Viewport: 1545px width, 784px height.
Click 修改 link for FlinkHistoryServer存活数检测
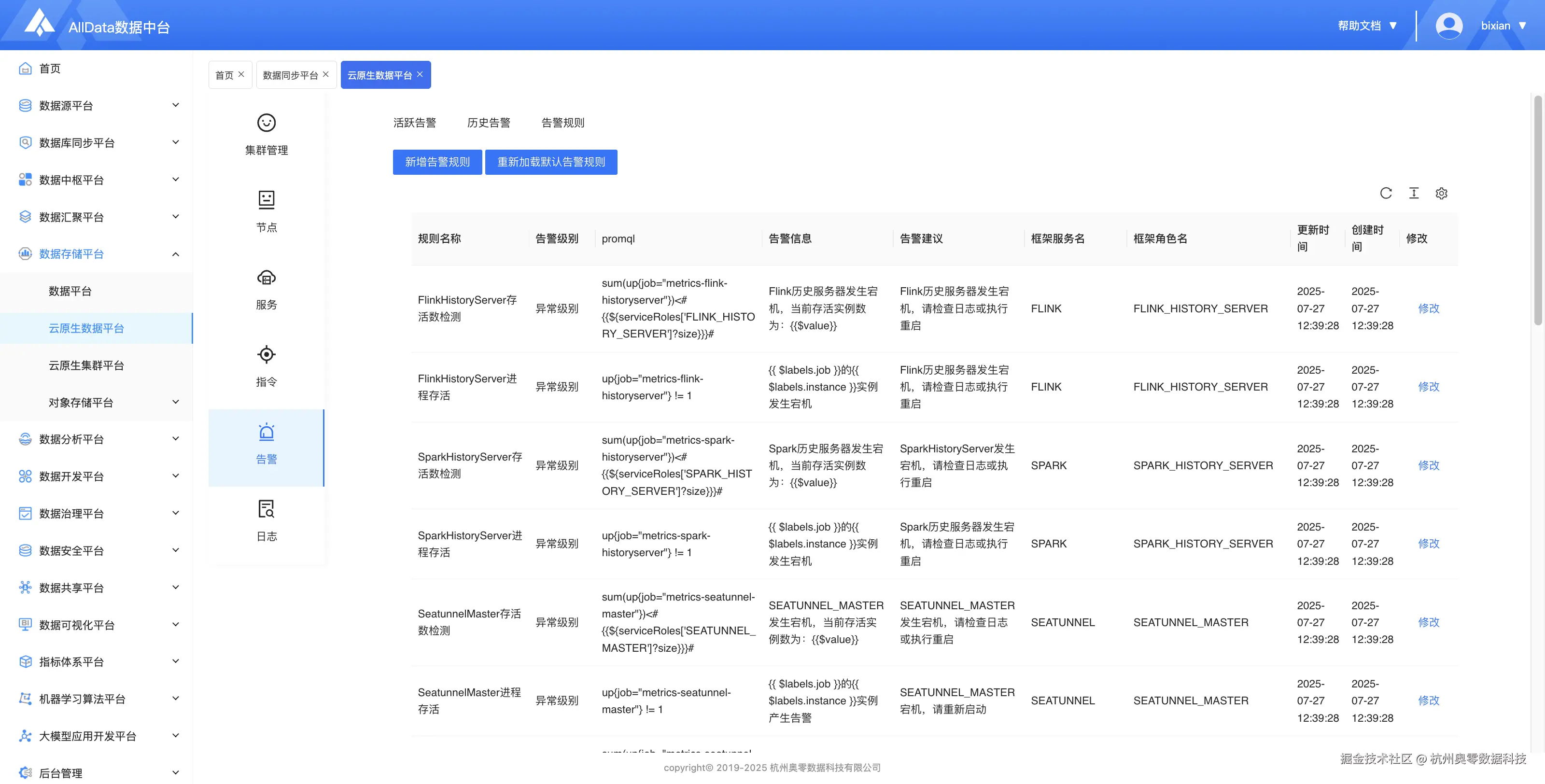1428,308
